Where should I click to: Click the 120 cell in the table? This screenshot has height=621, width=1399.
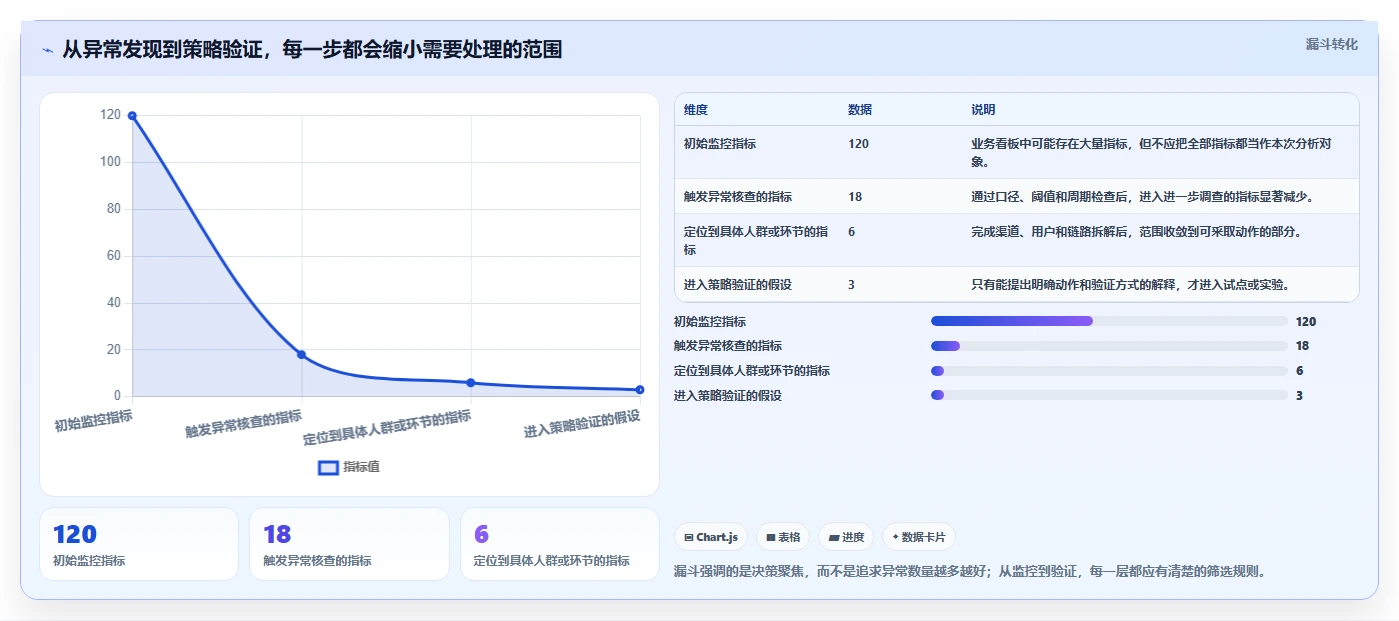tap(858, 144)
